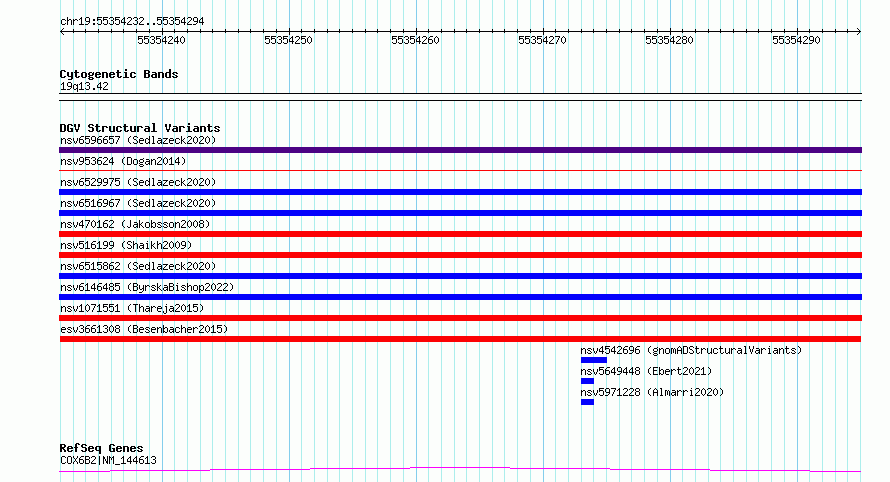Image resolution: width=890 pixels, height=482 pixels.
Task: Select the nsv6515862 (Sedlazeck2020) variant label
Action: tap(138, 266)
